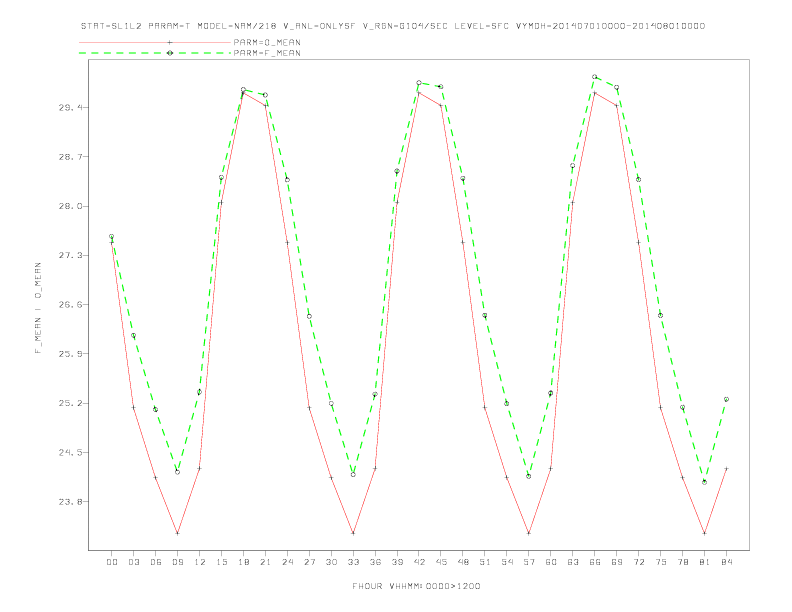Click the y-axis title F_MEAN | O_MEAN
Screen dimensions: 792x612
38,308
